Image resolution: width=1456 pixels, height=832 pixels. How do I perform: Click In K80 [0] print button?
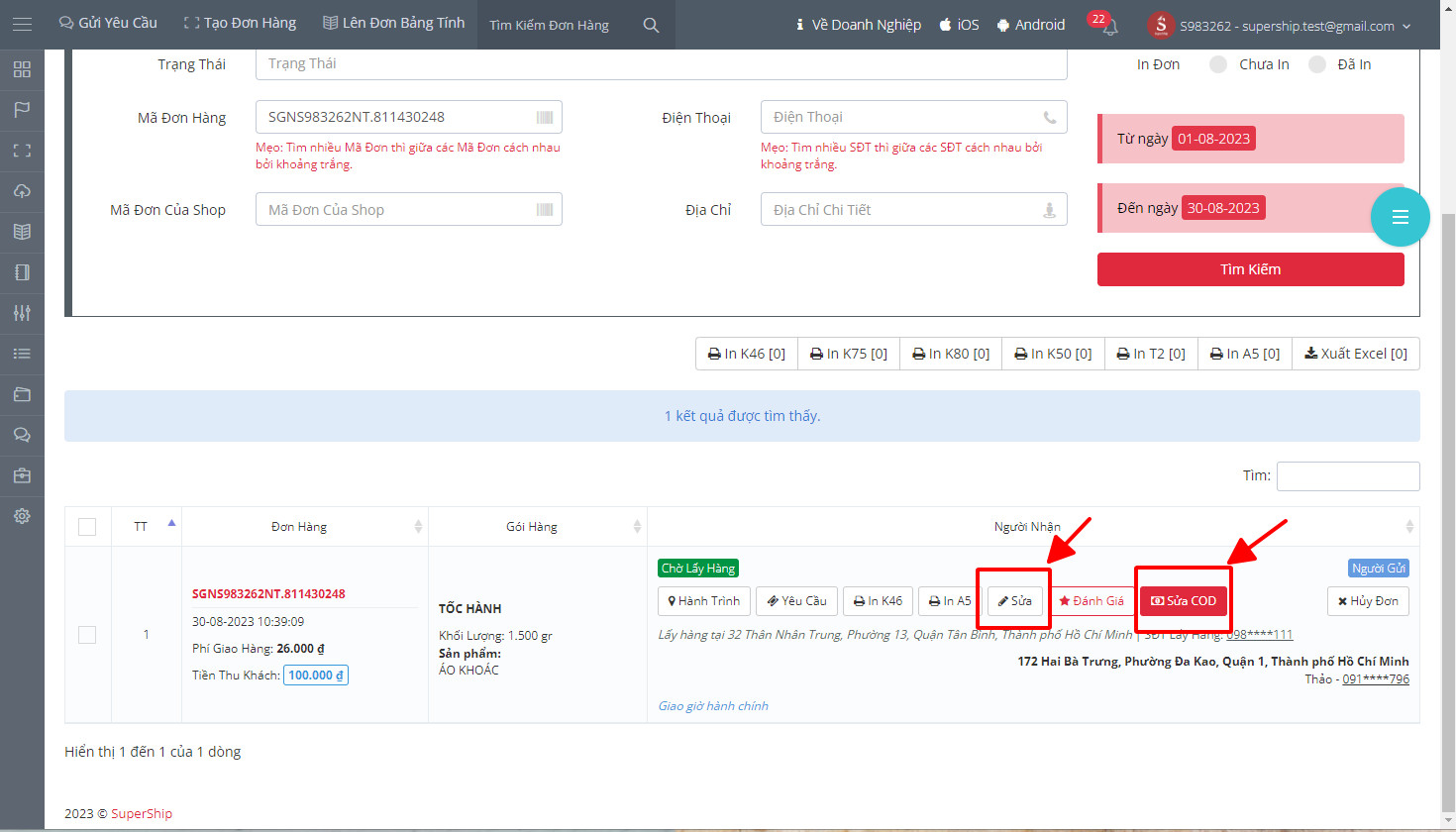(x=951, y=354)
